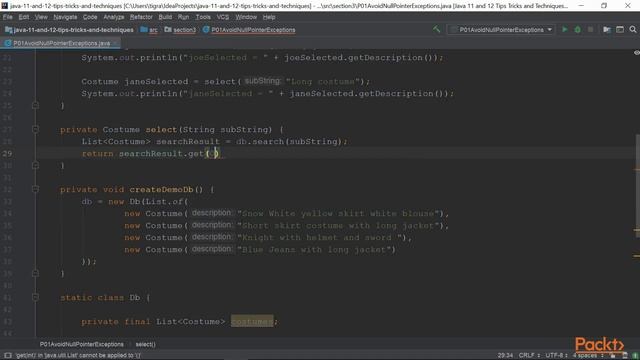Open Search Everywhere magnifier icon
Viewport: 640px width, 360px height.
633,29
